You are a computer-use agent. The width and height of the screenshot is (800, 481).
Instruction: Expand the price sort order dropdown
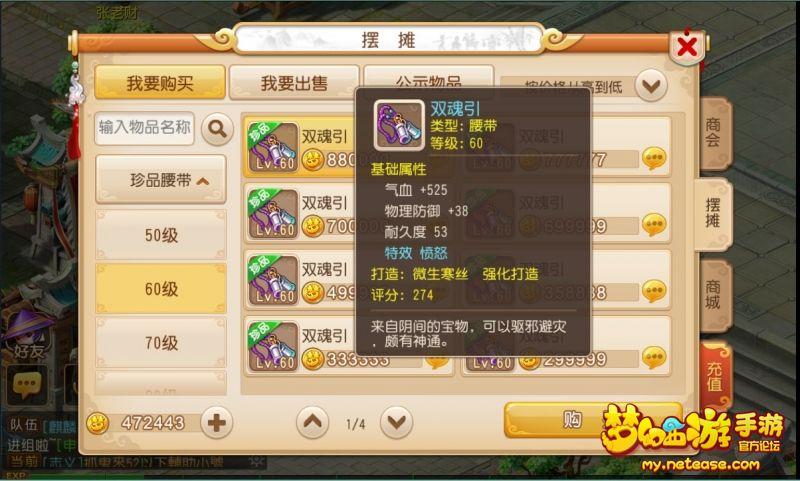(651, 85)
